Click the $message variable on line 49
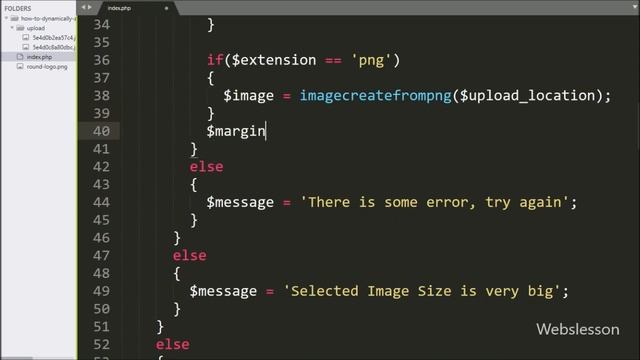 pos(223,291)
